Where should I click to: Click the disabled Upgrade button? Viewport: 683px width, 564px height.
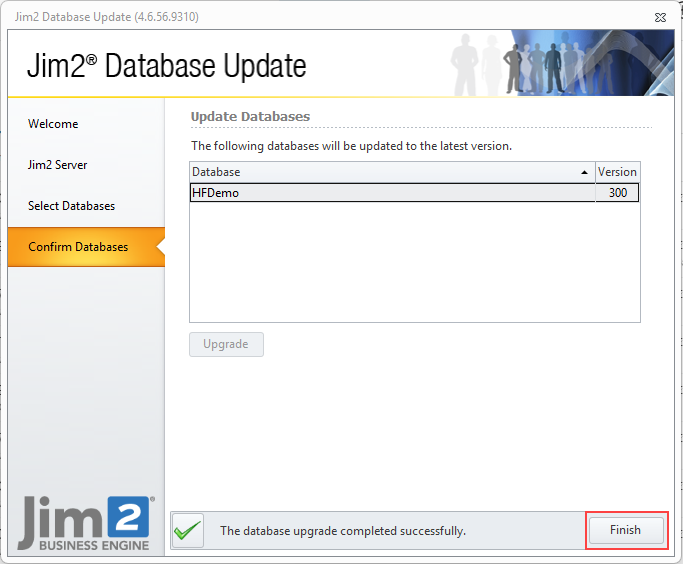pyautogui.click(x=226, y=344)
